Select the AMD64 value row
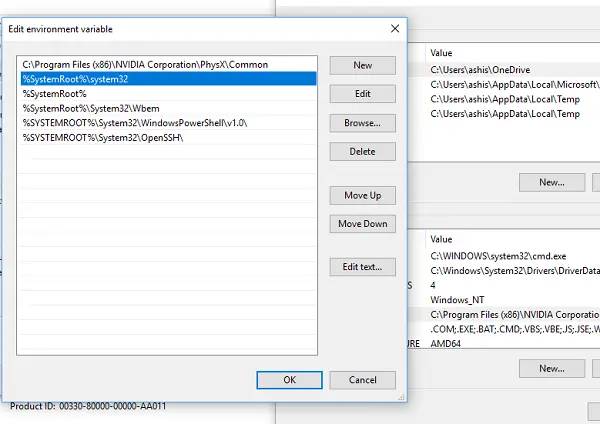 (x=445, y=343)
